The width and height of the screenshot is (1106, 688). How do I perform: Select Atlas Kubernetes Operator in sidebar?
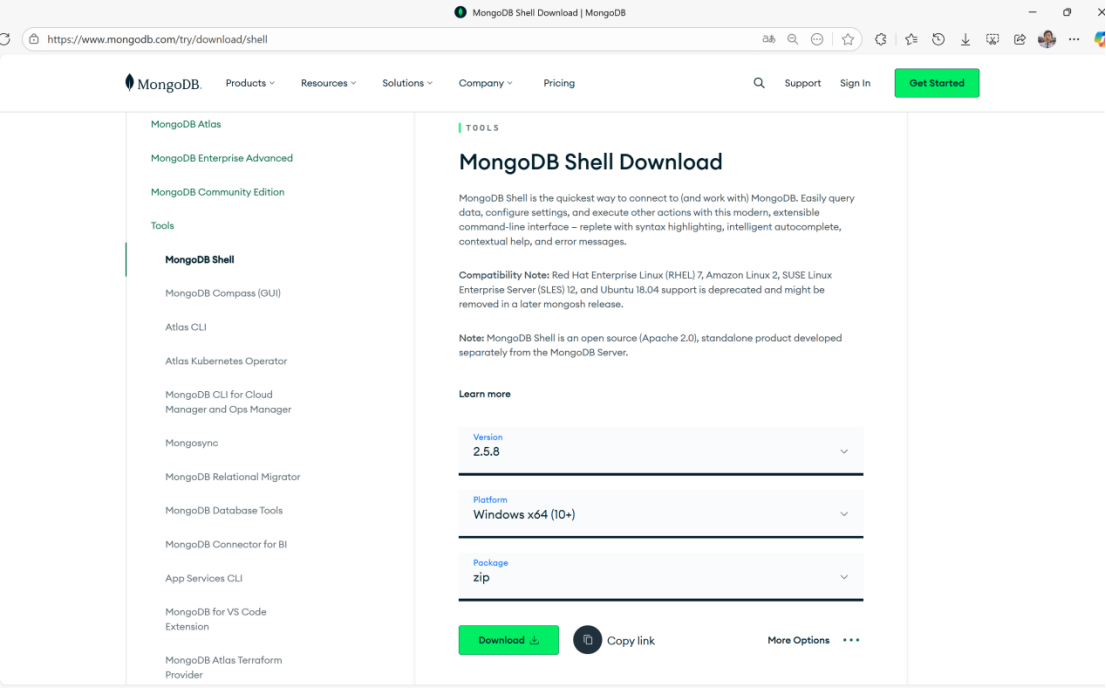point(226,361)
